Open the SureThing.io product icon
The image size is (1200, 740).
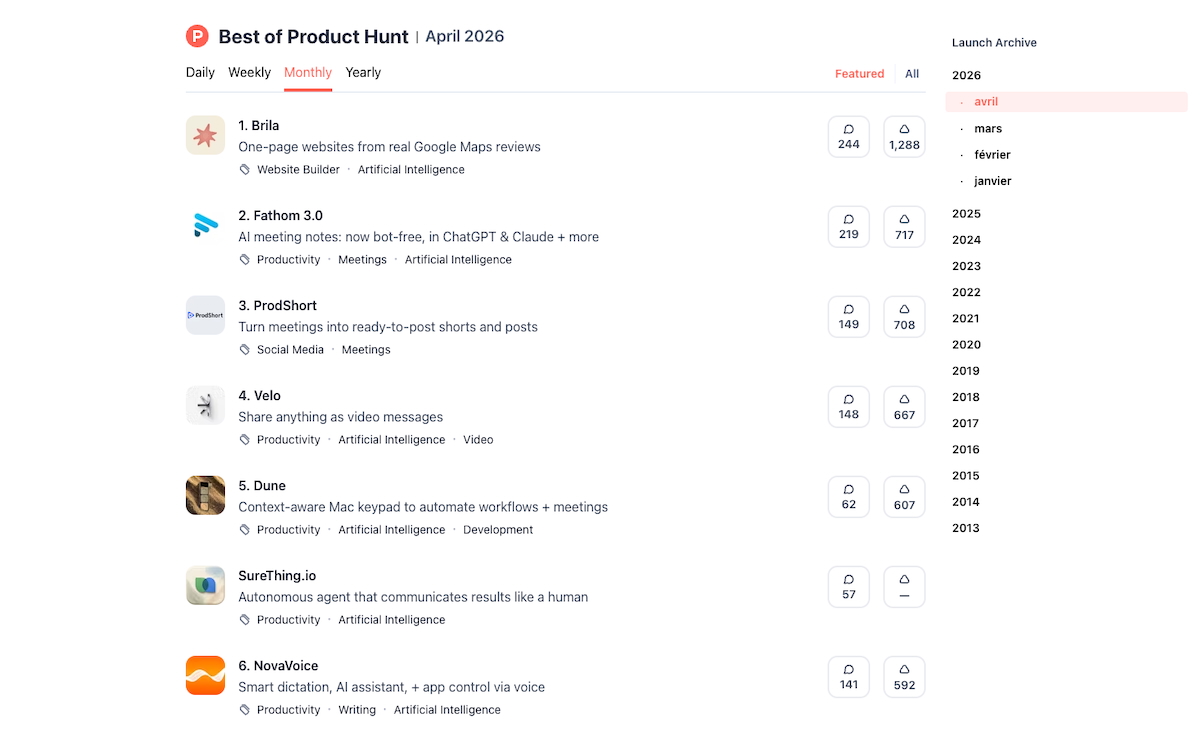click(x=205, y=585)
